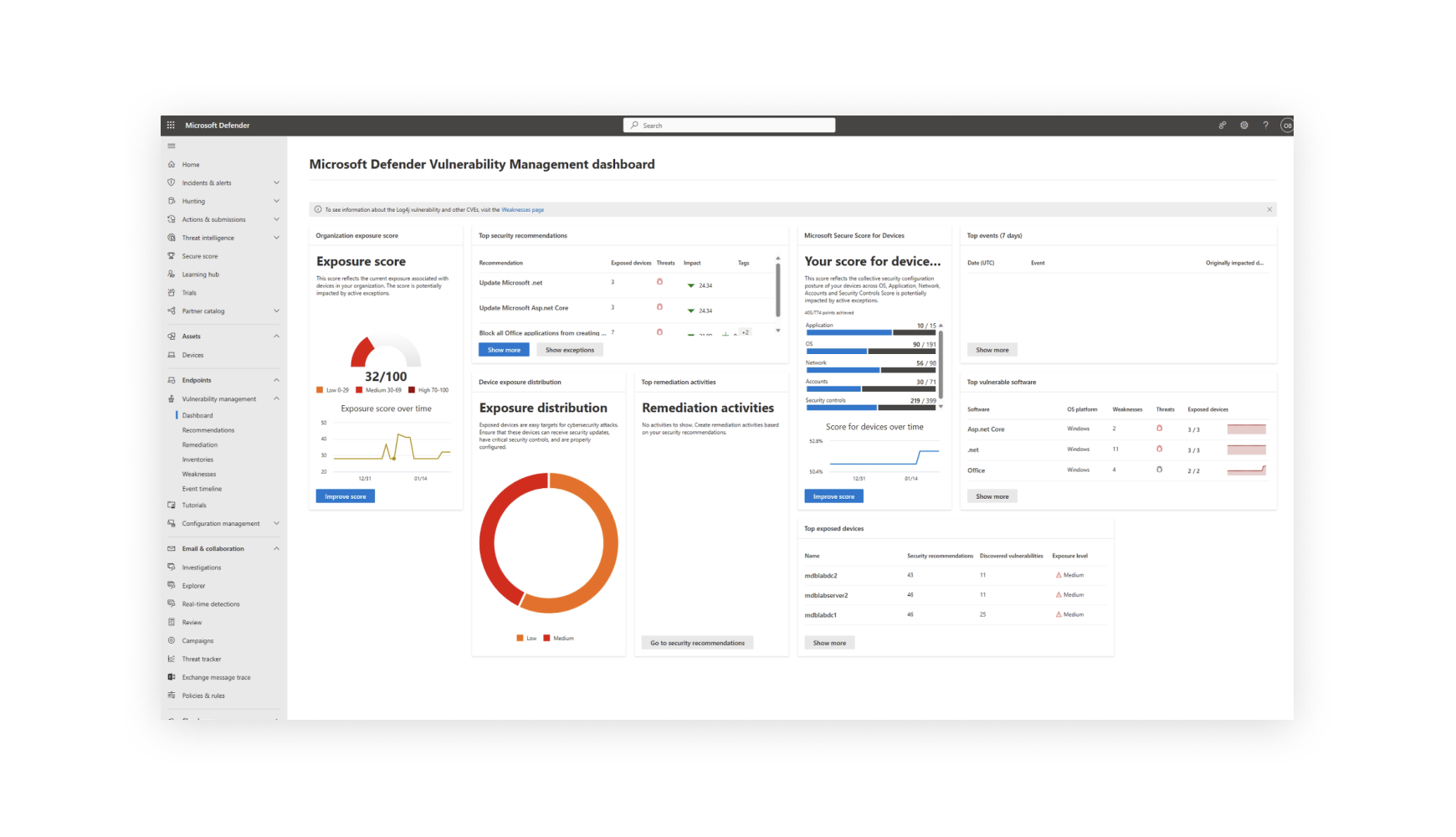Open the Weaknesses page link in banner
The width and height of the screenshot is (1456, 837).
522,210
